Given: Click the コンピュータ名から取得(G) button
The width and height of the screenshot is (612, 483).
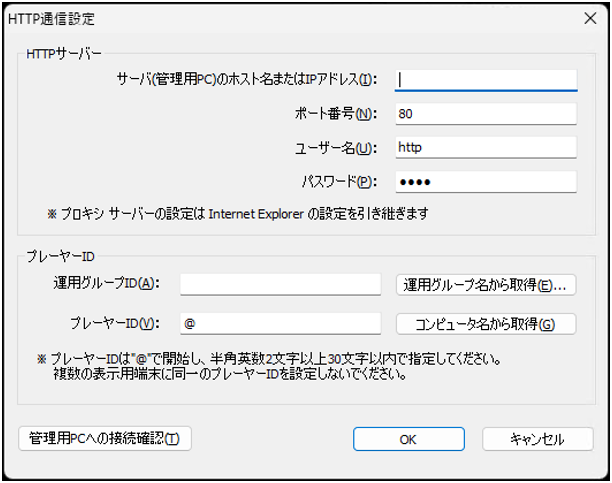Looking at the screenshot, I should coord(486,324).
